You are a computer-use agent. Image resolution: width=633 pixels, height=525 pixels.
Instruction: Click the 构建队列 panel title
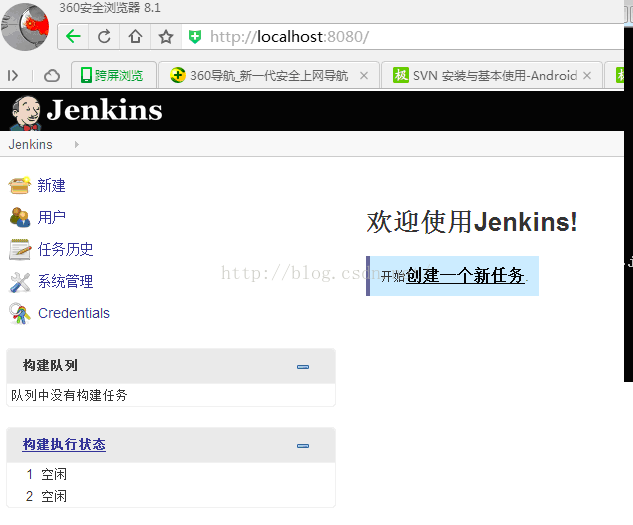(x=50, y=365)
